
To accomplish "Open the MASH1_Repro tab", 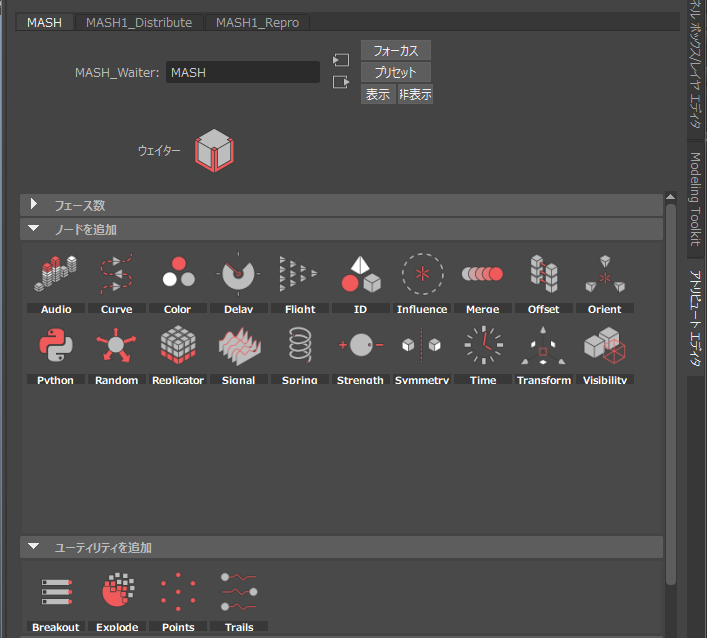I will coord(257,23).
